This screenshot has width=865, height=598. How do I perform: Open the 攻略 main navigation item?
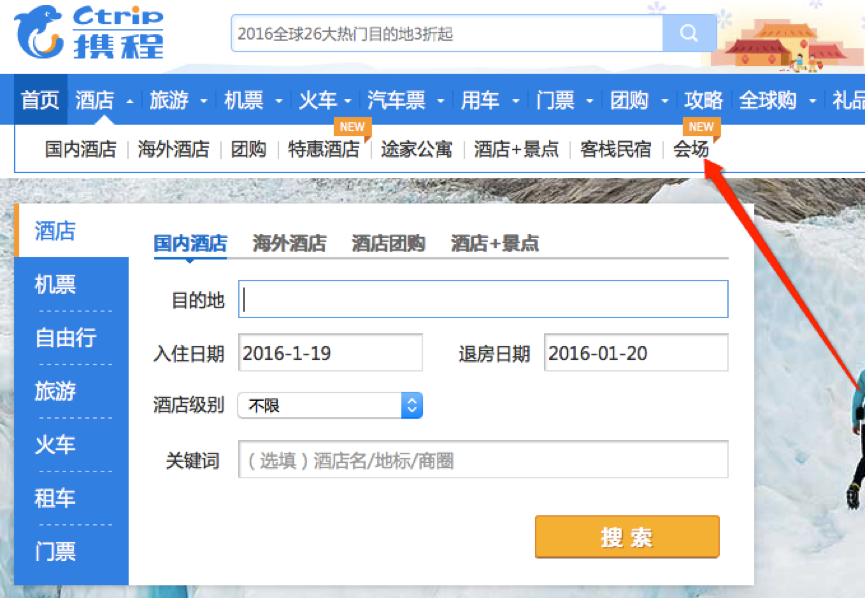[x=703, y=100]
